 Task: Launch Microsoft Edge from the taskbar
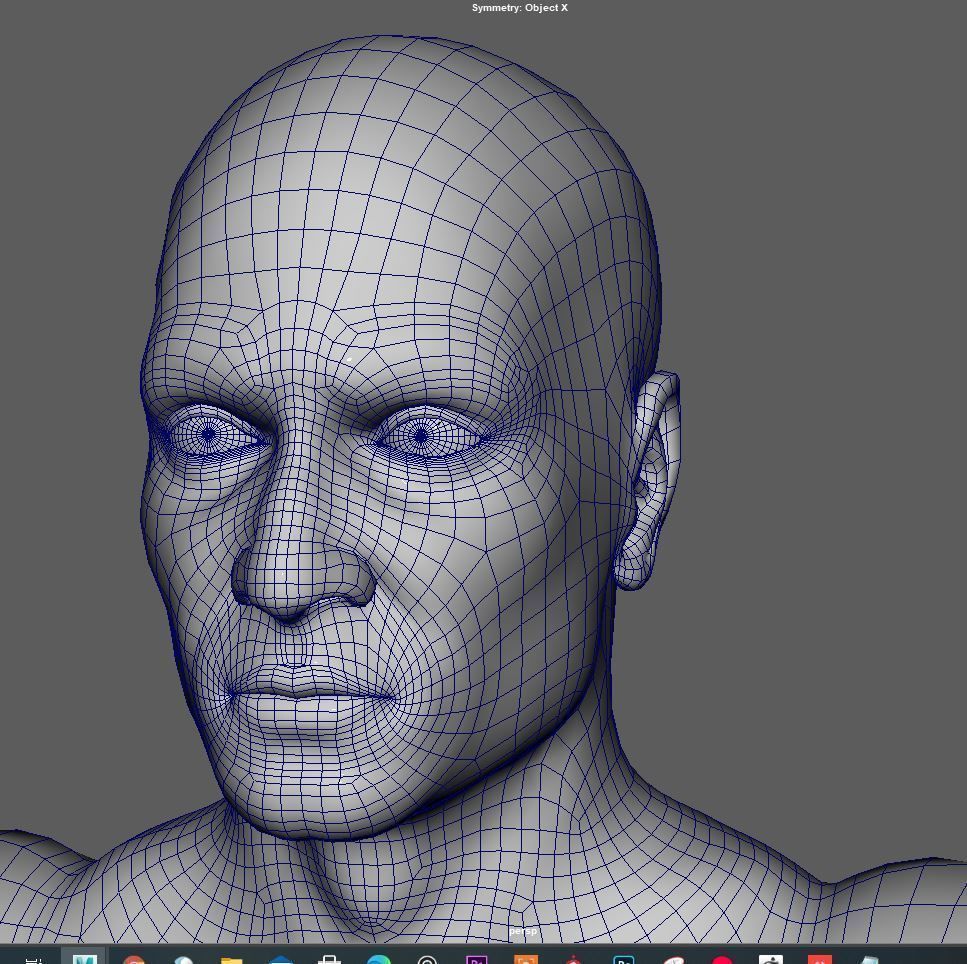pos(379,960)
